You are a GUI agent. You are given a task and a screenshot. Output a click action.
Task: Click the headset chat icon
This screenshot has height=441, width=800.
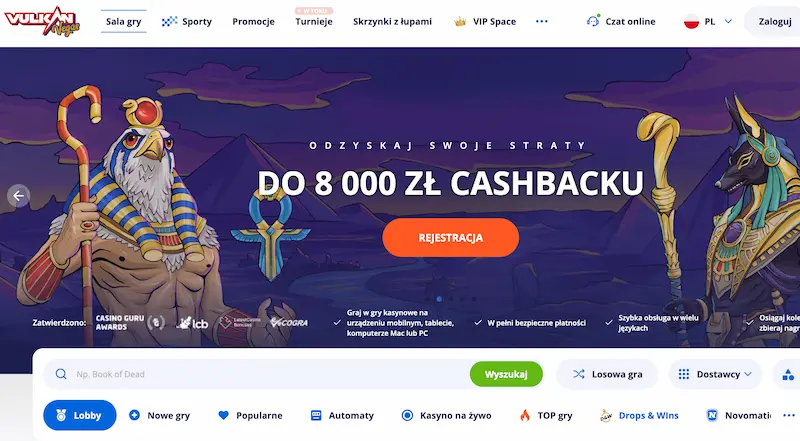593,21
